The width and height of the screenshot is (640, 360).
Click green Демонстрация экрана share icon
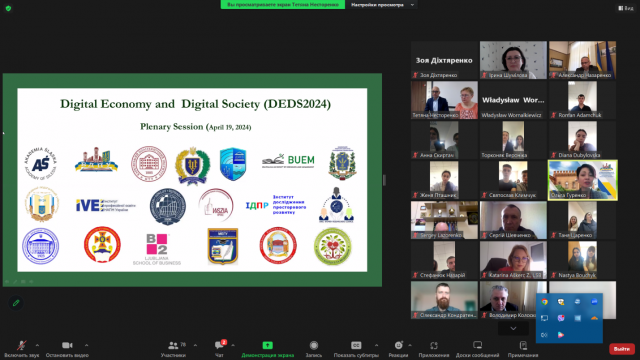pos(267,345)
